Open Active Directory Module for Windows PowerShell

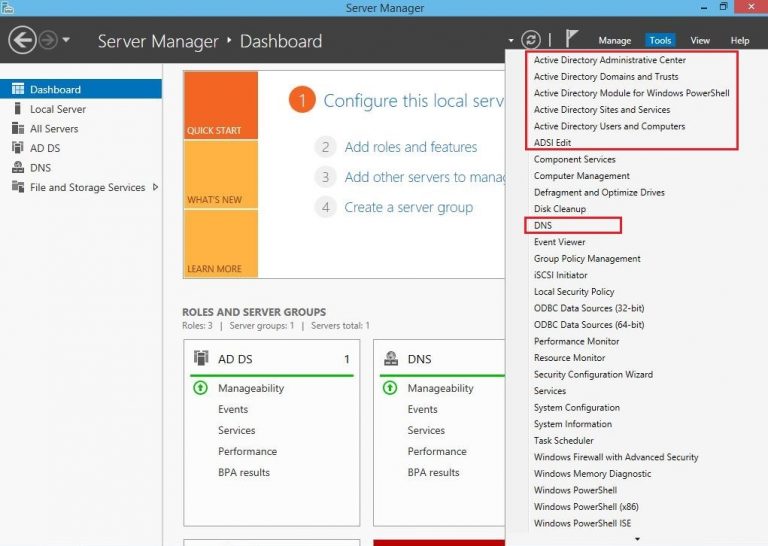click(631, 93)
